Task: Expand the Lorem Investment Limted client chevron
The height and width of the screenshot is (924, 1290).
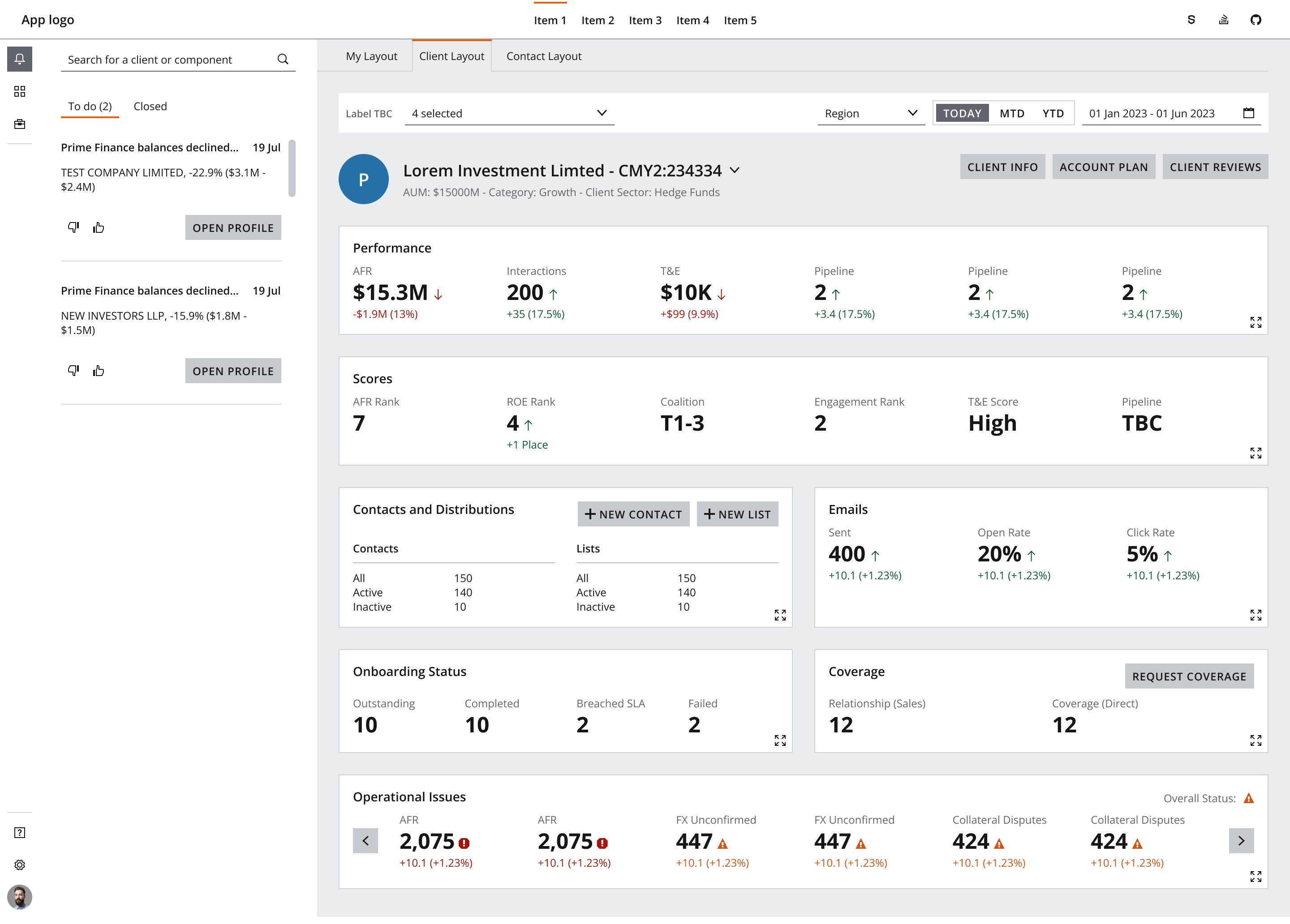Action: [x=735, y=171]
